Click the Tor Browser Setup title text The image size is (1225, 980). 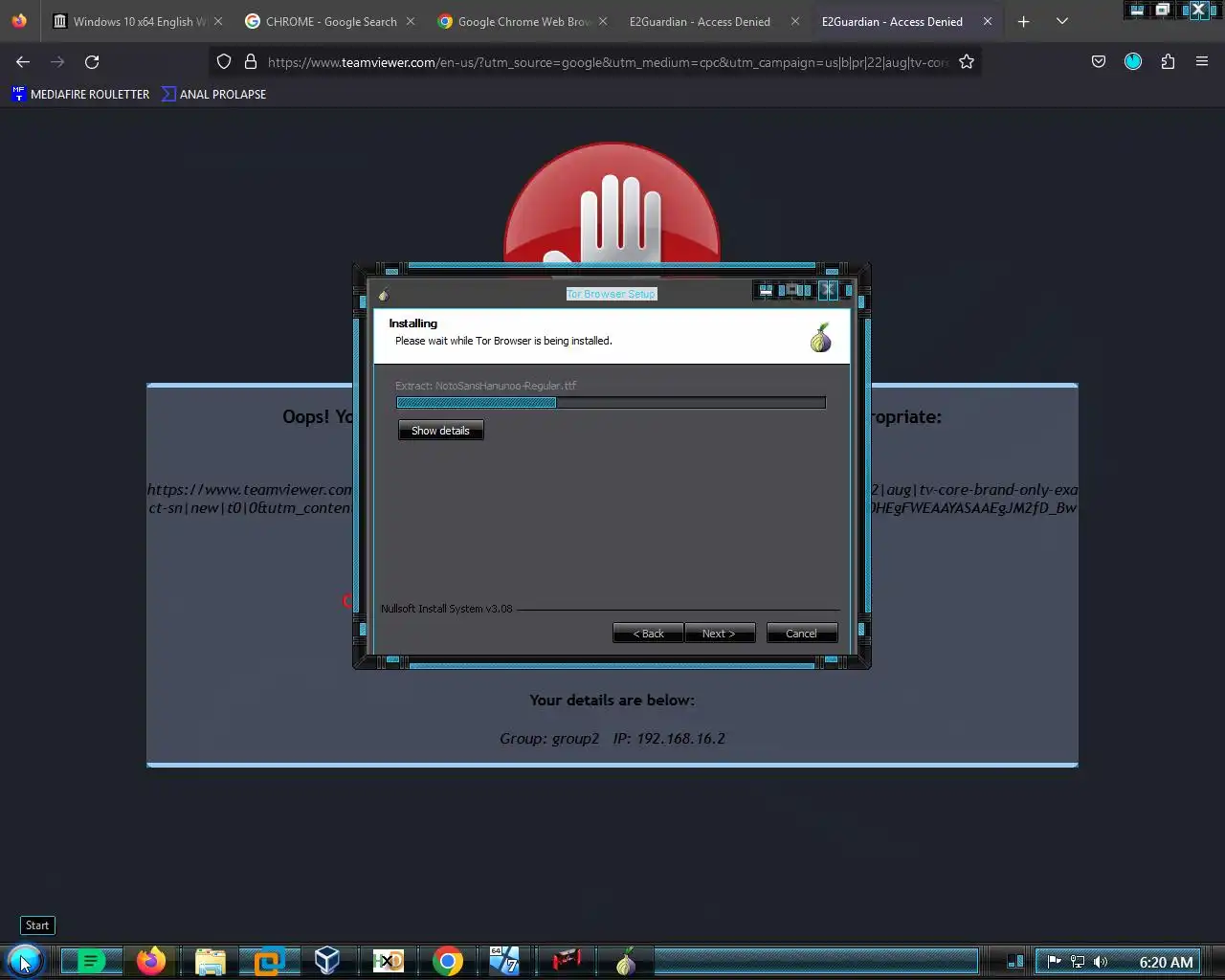[611, 294]
